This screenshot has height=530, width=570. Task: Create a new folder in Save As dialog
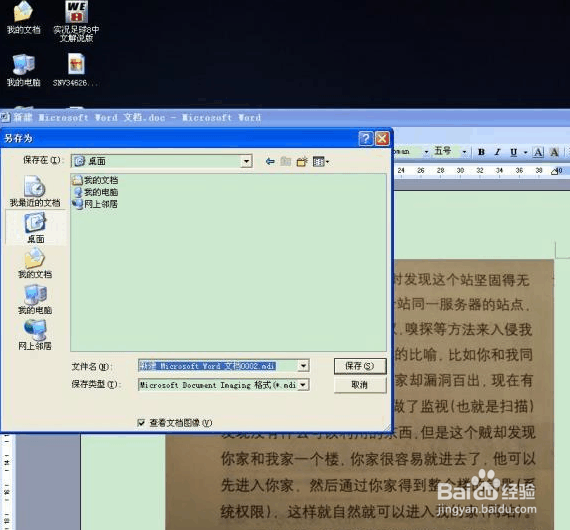click(x=302, y=161)
